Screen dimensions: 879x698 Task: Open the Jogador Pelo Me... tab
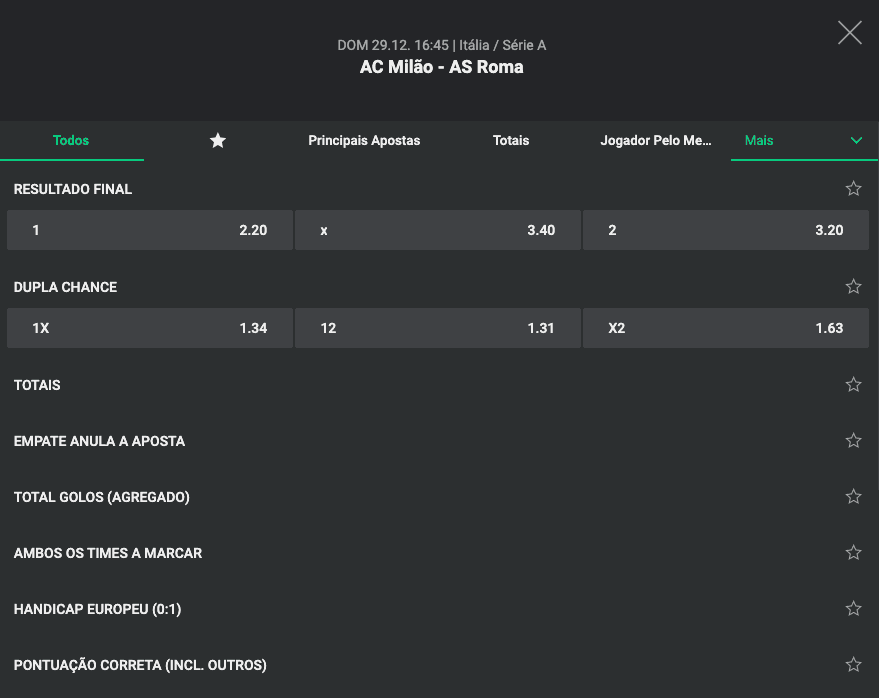pyautogui.click(x=656, y=140)
